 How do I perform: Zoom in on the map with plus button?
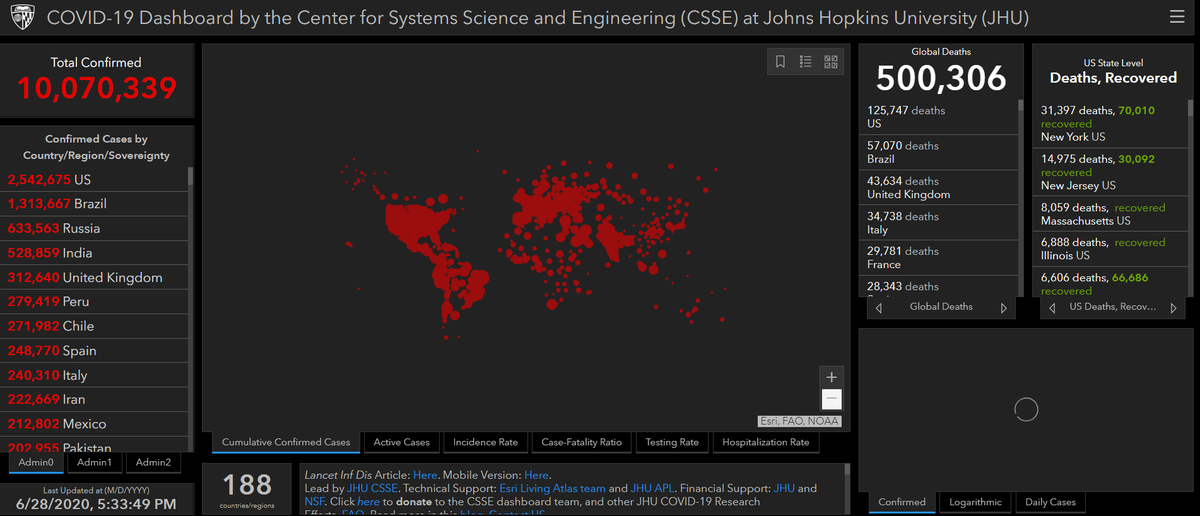pyautogui.click(x=831, y=377)
